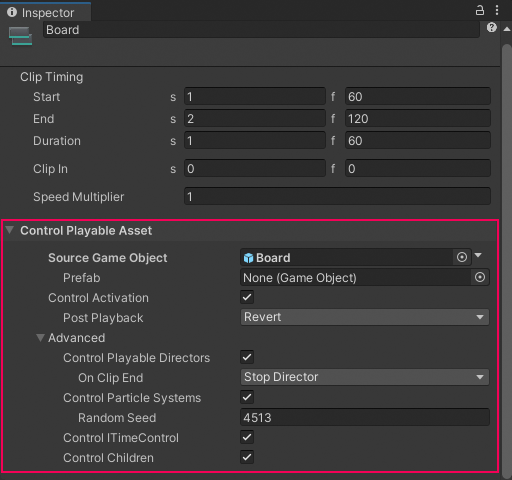Open the Post Playback Revert dropdown
Viewport: 512px width, 480px height.
[x=365, y=317]
